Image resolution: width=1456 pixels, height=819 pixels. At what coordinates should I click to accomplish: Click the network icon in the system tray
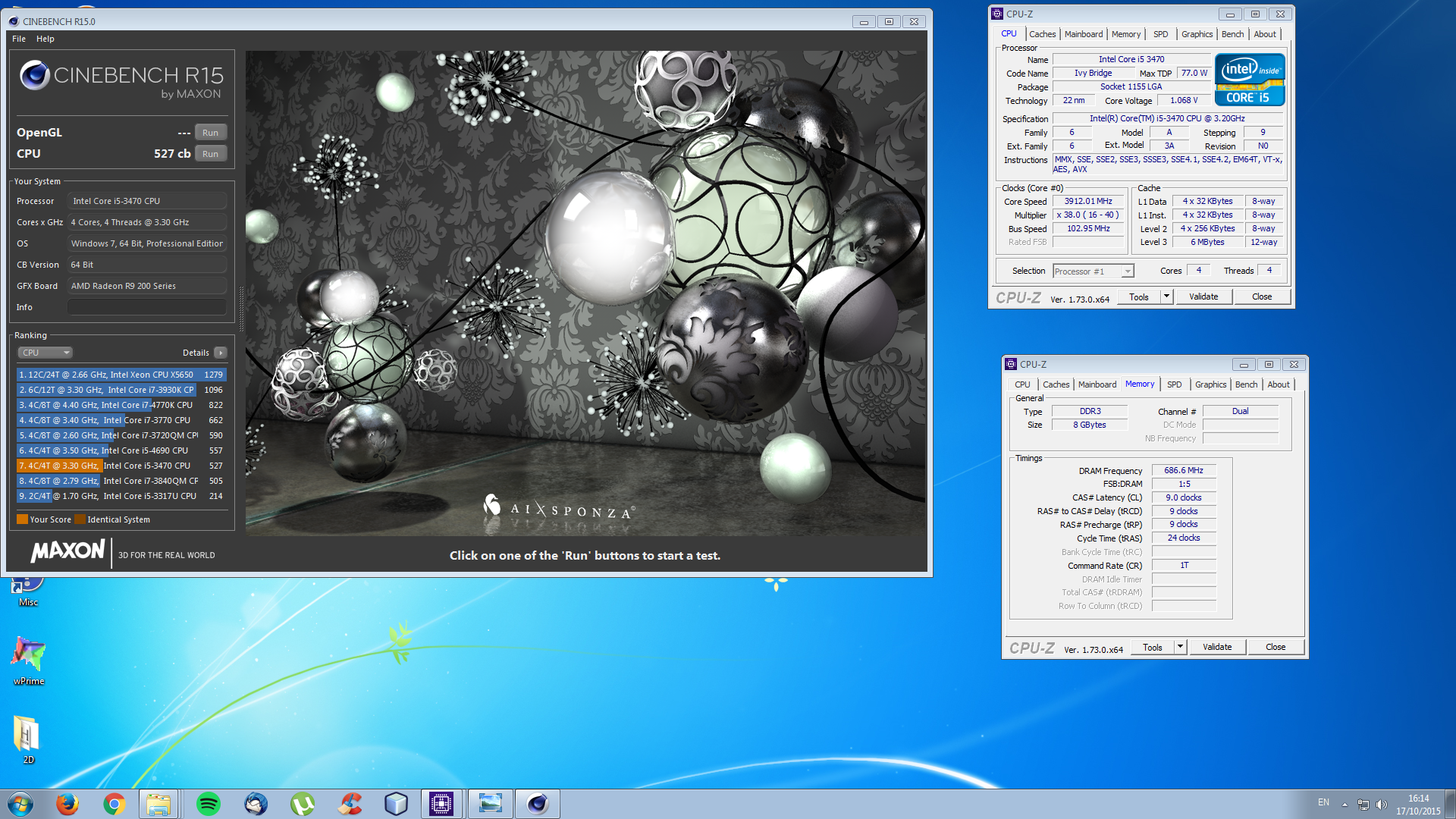1363,805
